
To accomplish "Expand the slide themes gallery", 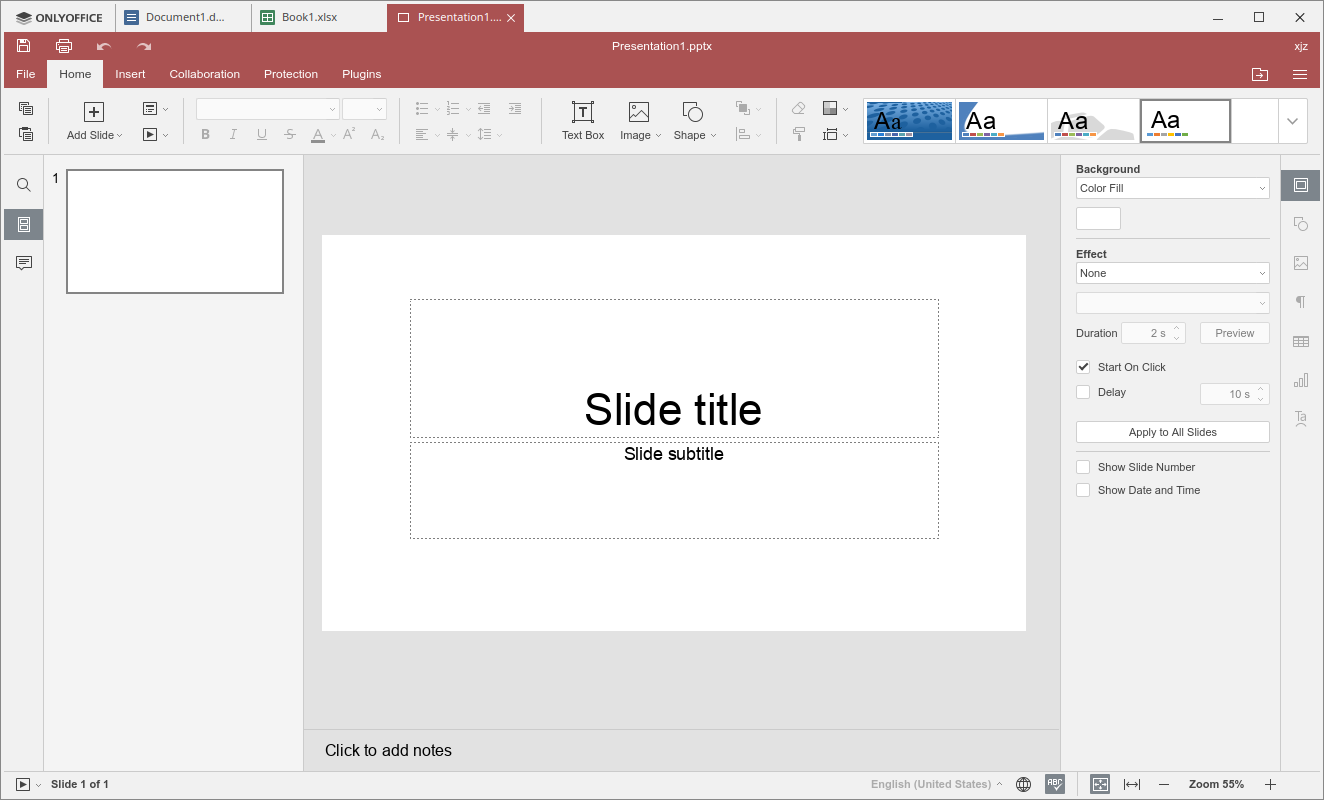I will (1292, 121).
